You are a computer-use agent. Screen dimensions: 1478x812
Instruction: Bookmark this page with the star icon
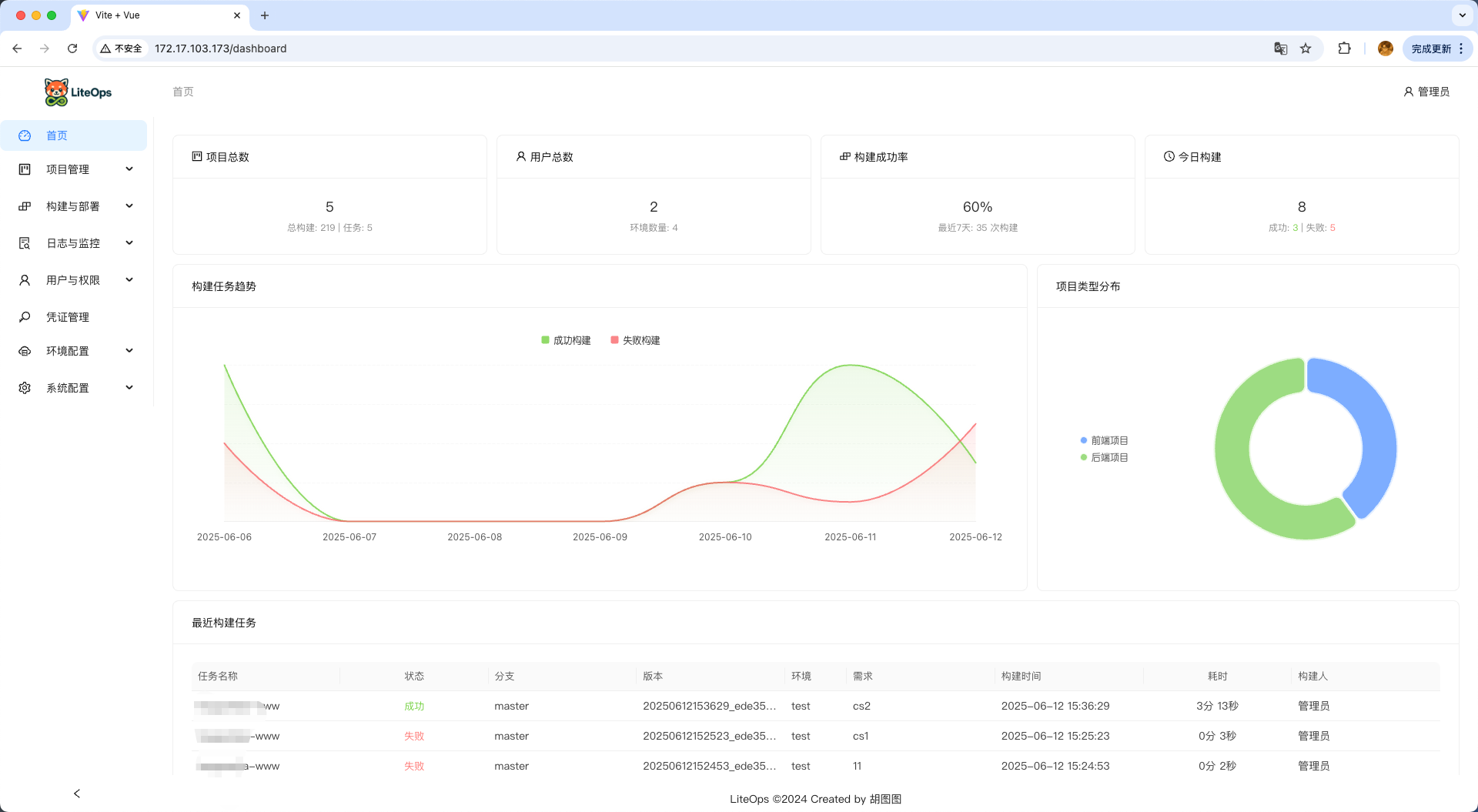[x=1306, y=48]
